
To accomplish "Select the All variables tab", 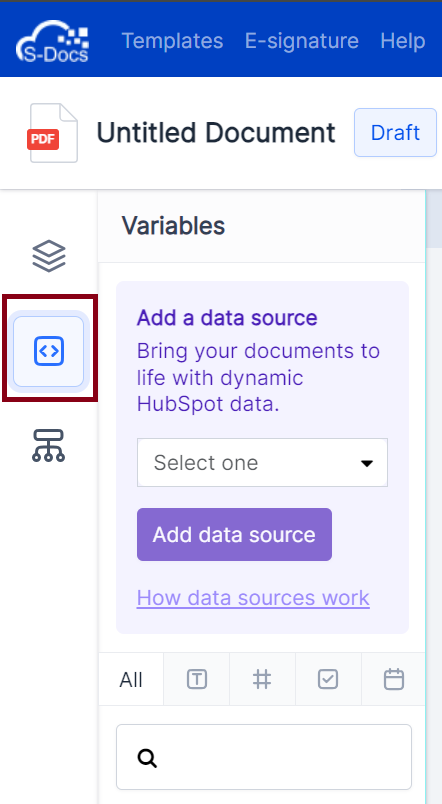I will tap(131, 679).
